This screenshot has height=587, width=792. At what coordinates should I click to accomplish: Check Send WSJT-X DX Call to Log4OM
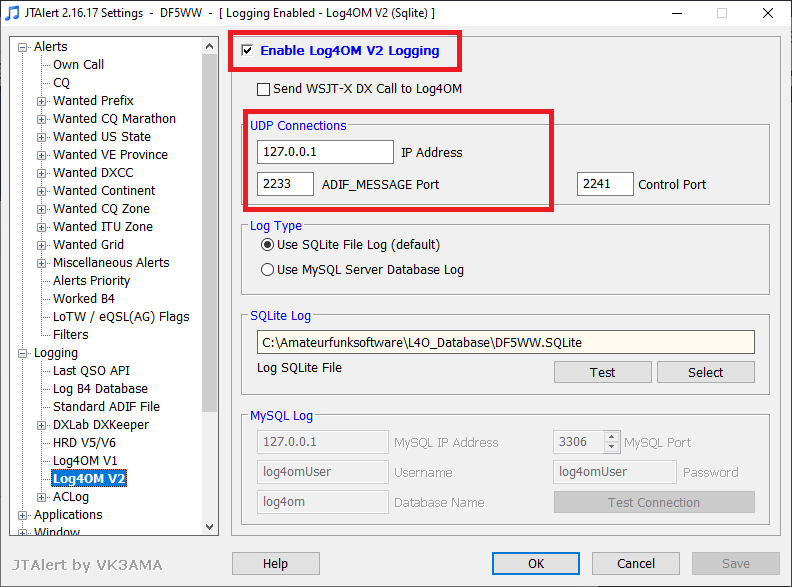pos(263,89)
